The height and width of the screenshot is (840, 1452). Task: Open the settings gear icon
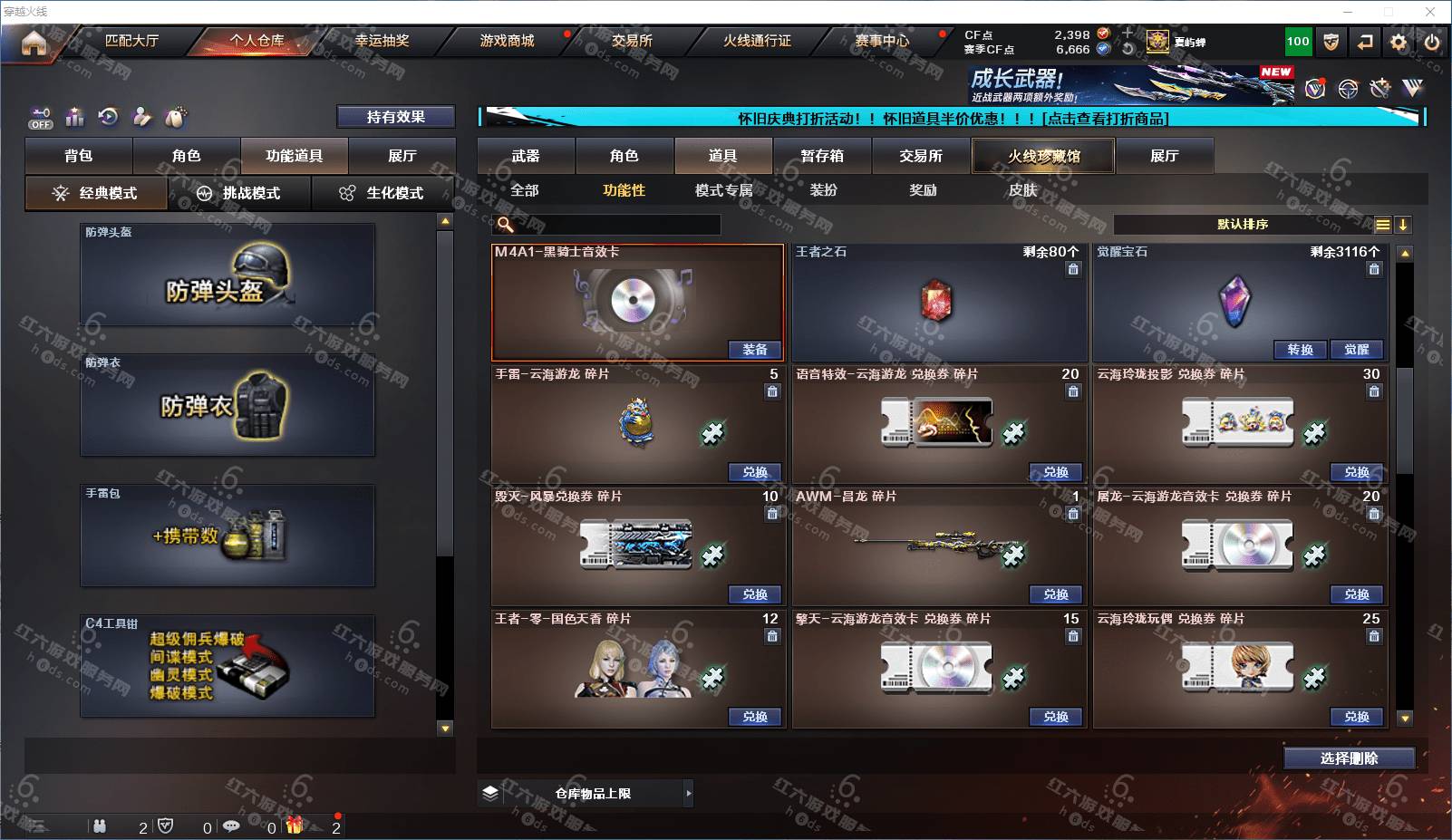(x=1399, y=42)
